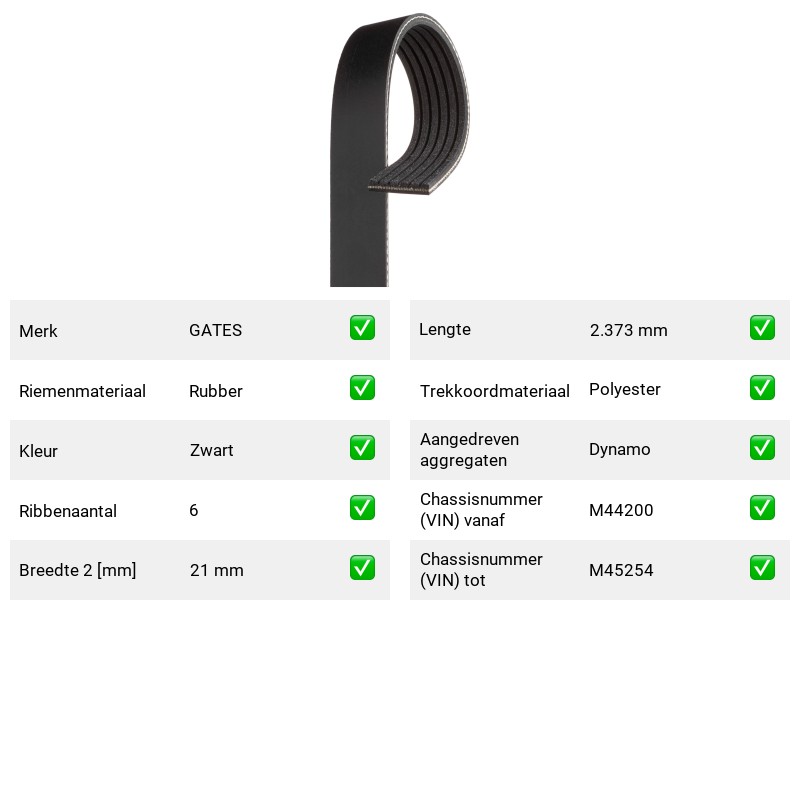Image resolution: width=800 pixels, height=800 pixels.
Task: Click the checkmark beside M45254
Action: click(762, 568)
